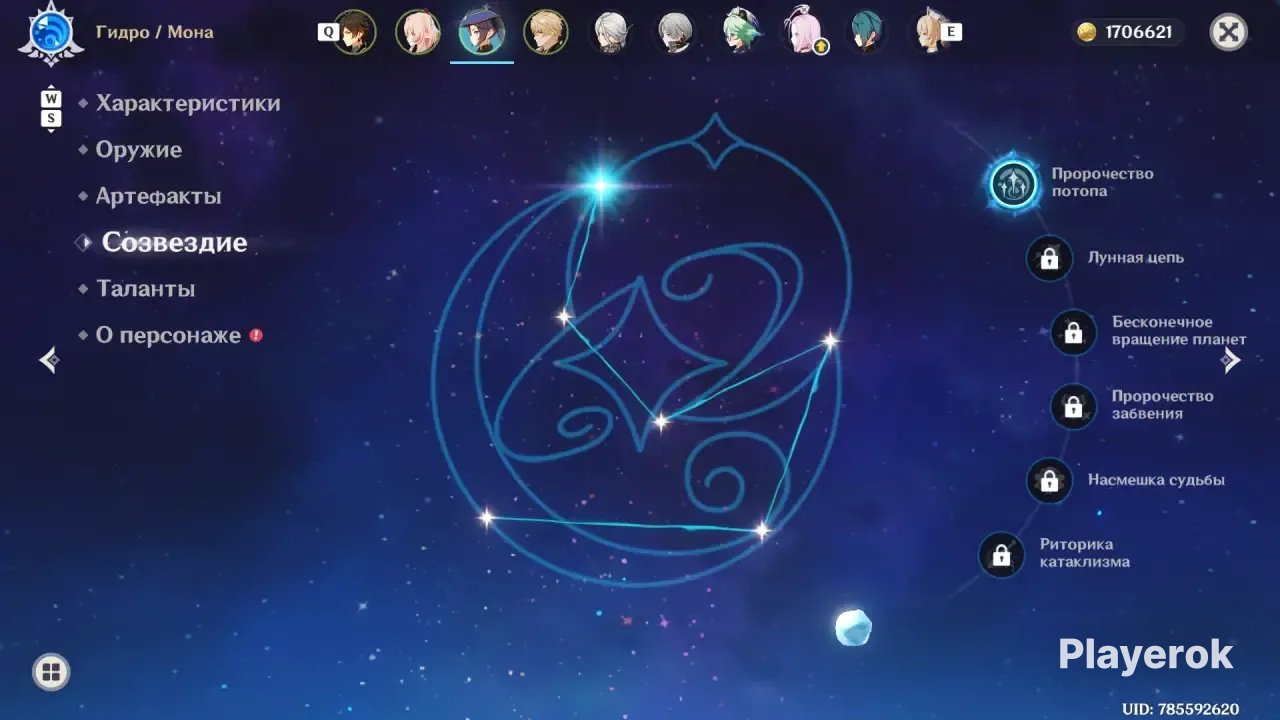The width and height of the screenshot is (1280, 720).
Task: Select the brown-haired Zhongli avatar
Action: 354,32
